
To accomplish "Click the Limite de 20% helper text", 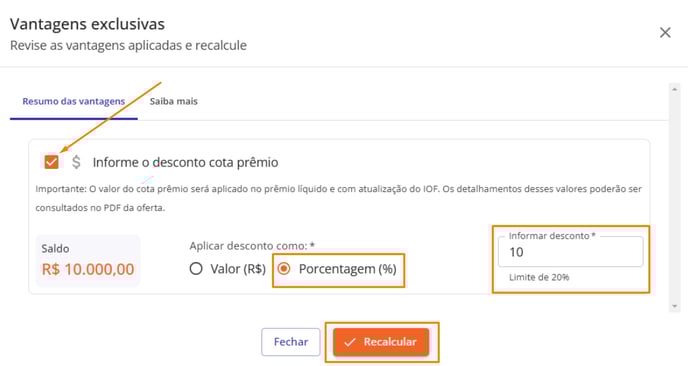I will pos(539,277).
